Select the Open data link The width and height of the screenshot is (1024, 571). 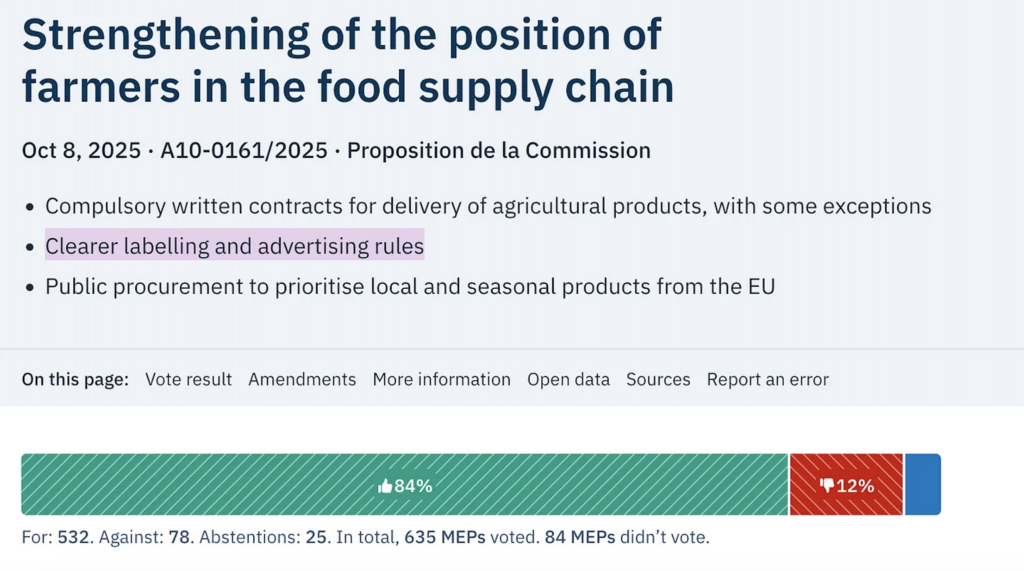point(568,380)
